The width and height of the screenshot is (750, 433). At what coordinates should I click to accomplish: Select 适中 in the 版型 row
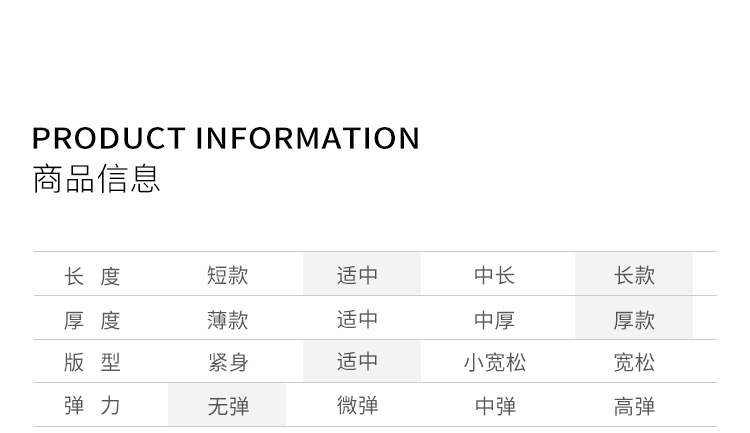point(358,362)
